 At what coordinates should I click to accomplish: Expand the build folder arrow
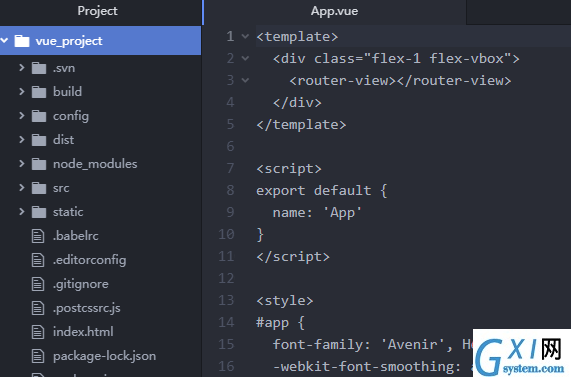pyautogui.click(x=21, y=91)
